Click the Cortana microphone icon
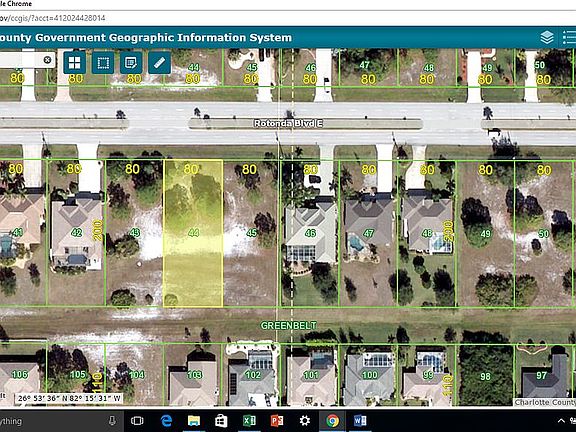 point(112,421)
